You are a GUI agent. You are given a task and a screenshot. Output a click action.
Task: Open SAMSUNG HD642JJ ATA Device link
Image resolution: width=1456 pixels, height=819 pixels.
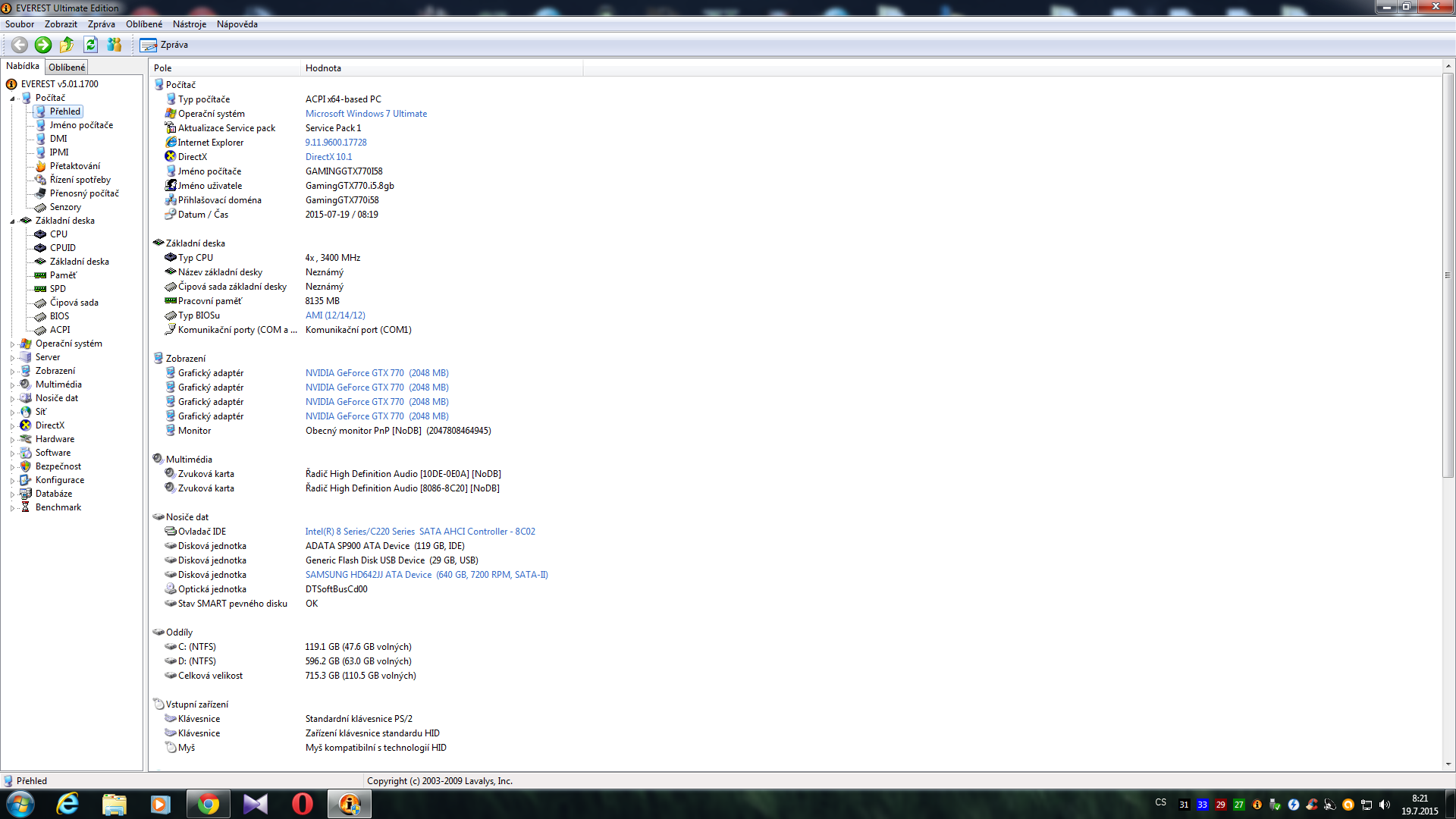pyautogui.click(x=426, y=575)
